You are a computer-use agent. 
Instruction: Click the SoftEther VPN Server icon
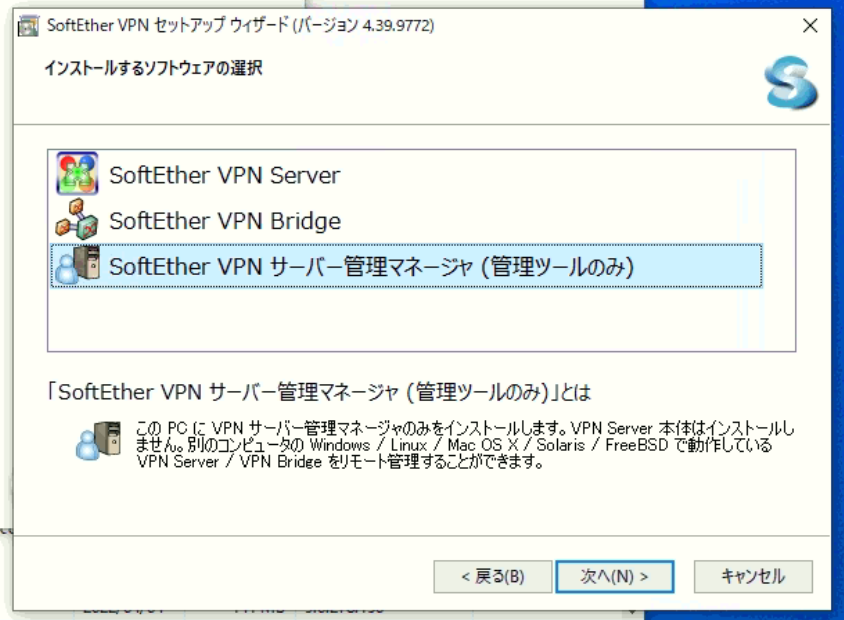click(x=77, y=174)
